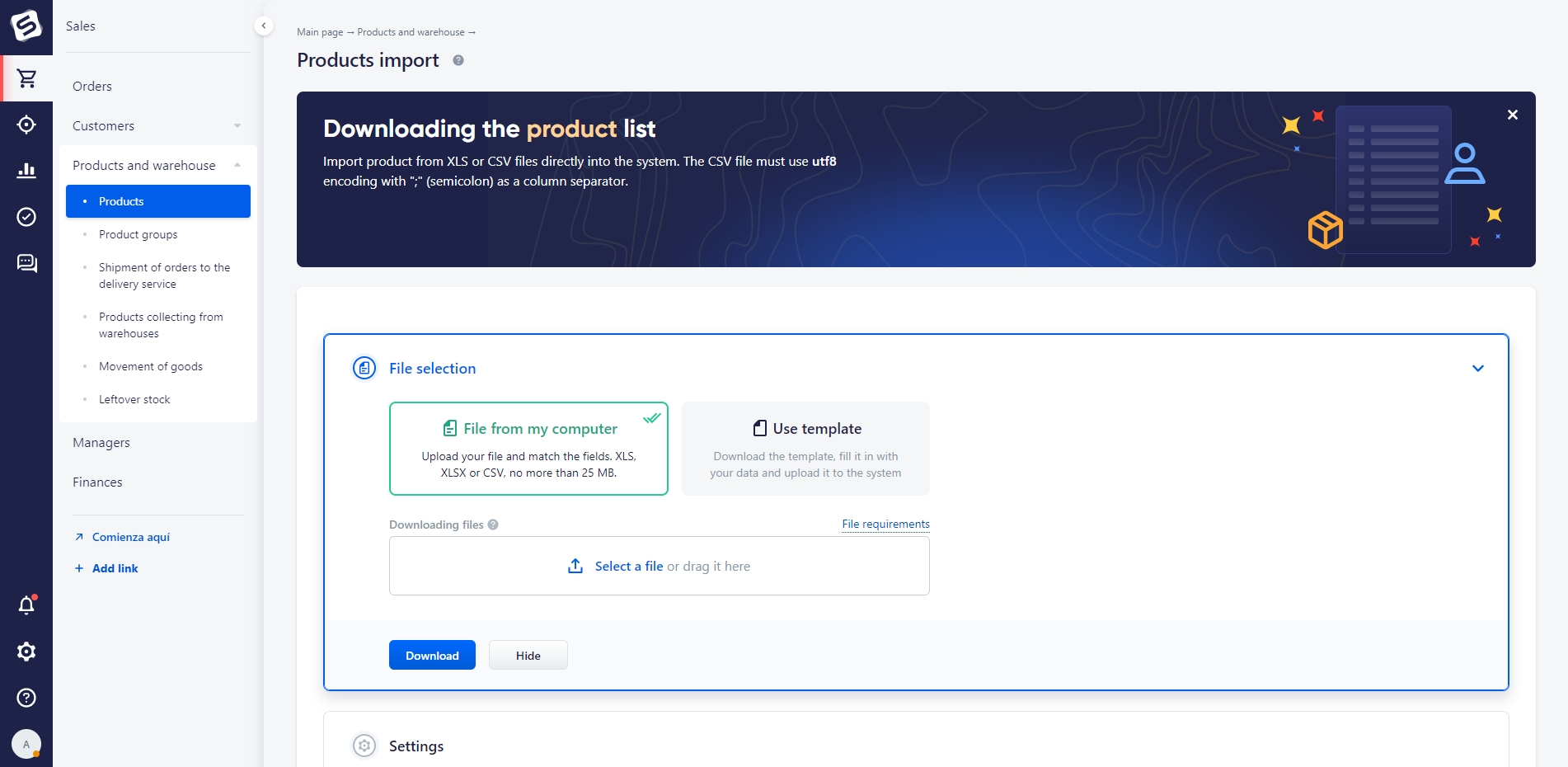The image size is (1568, 767).
Task: Open the notifications bell icon
Action: [x=26, y=605]
